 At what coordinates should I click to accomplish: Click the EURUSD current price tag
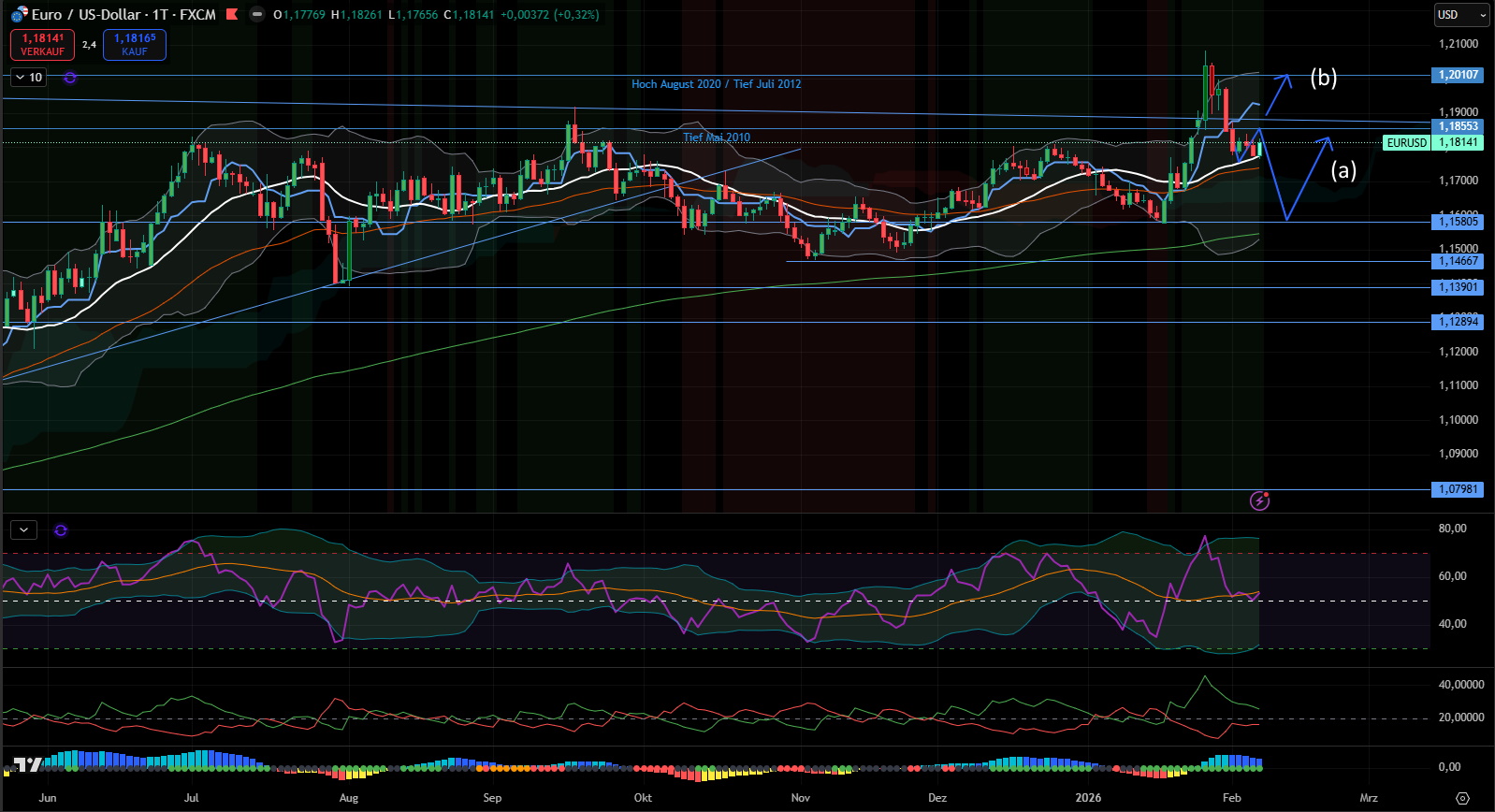pos(1406,143)
